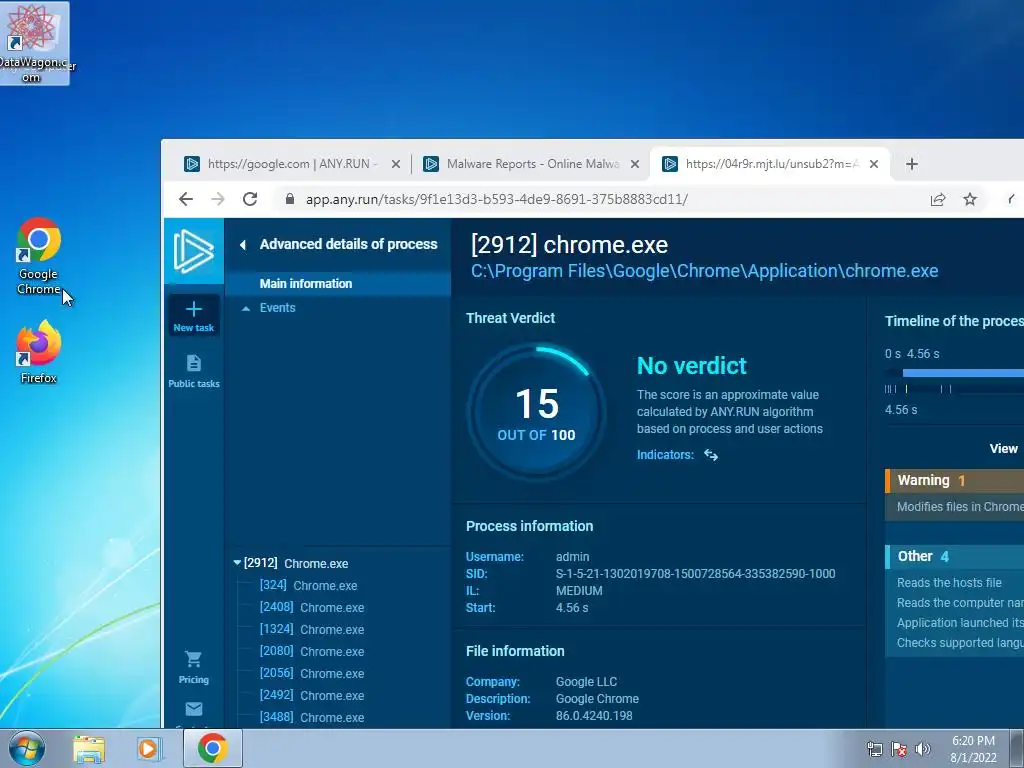
Task: Open the DataWagon.com desktop shortcut
Action: coord(34,43)
